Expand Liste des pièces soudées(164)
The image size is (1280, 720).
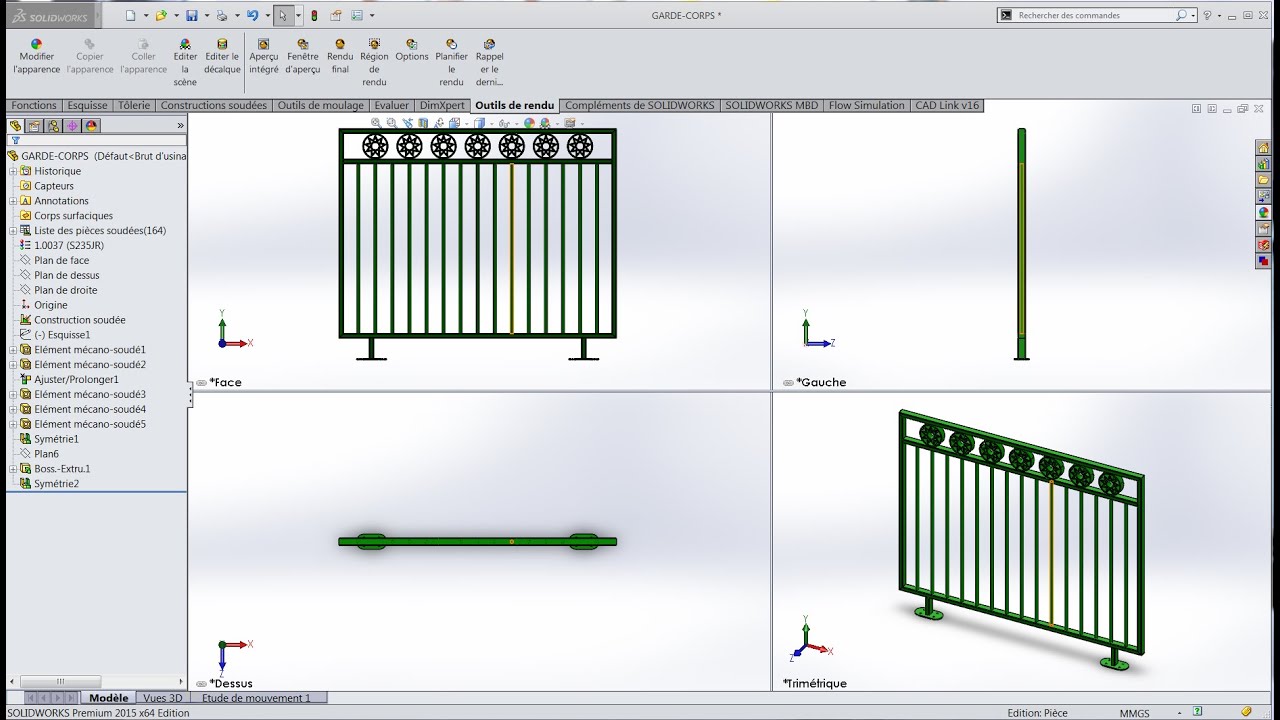[13, 231]
